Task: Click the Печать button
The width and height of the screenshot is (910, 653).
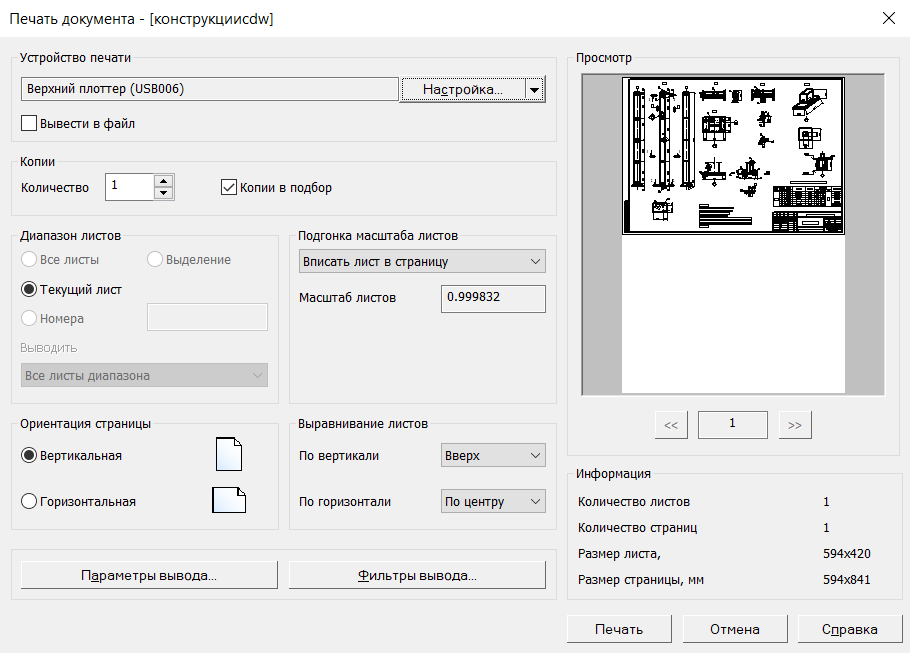Action: point(619,629)
